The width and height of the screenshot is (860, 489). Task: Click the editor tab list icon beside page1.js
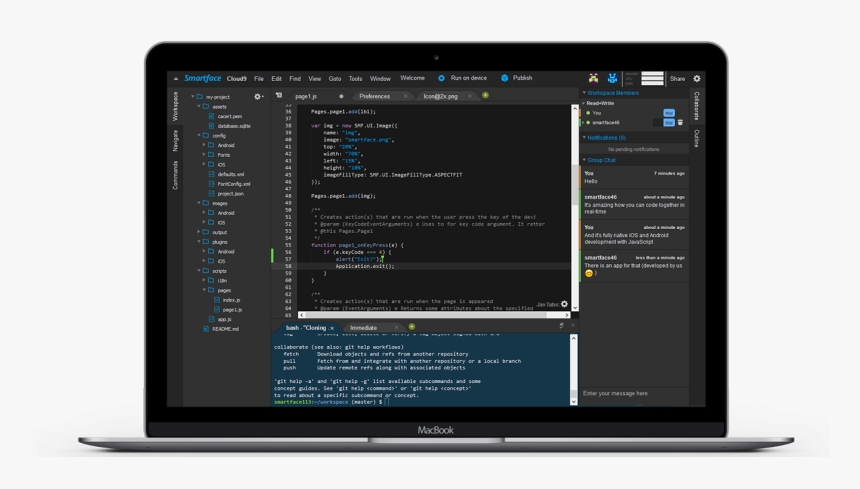(279, 95)
